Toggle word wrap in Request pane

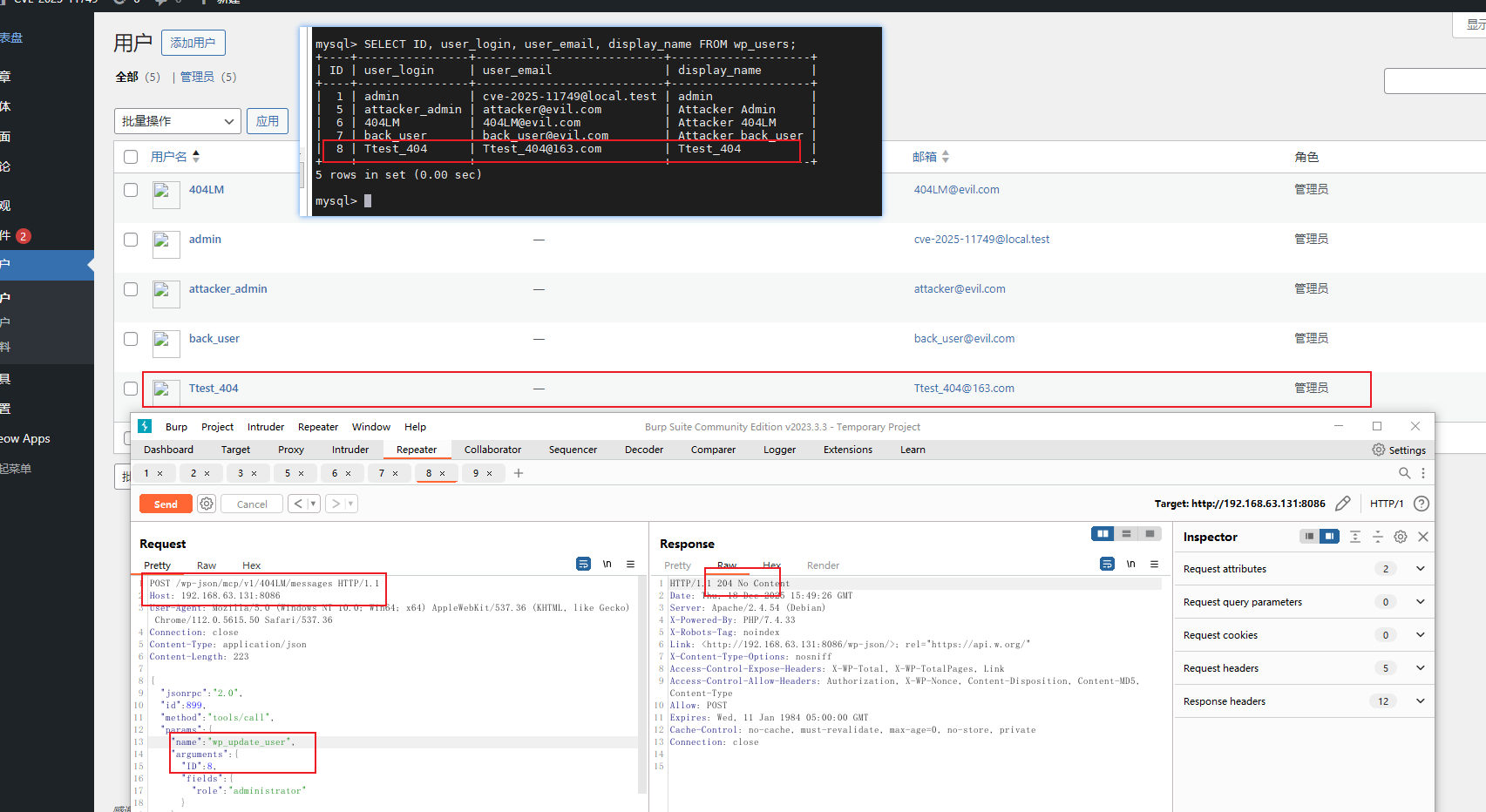[584, 565]
